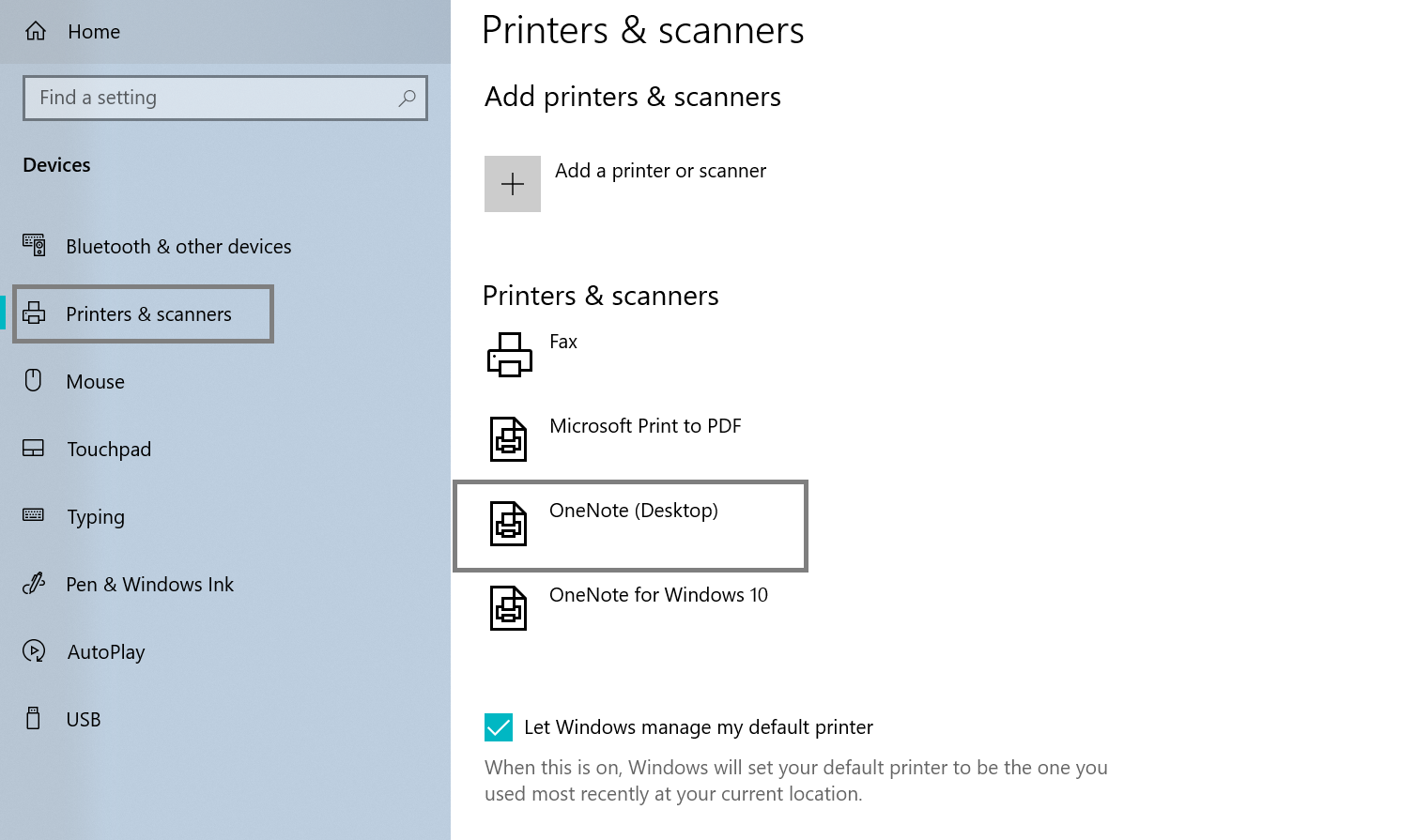1401x840 pixels.
Task: Switch to AutoPlay settings
Action: [106, 651]
